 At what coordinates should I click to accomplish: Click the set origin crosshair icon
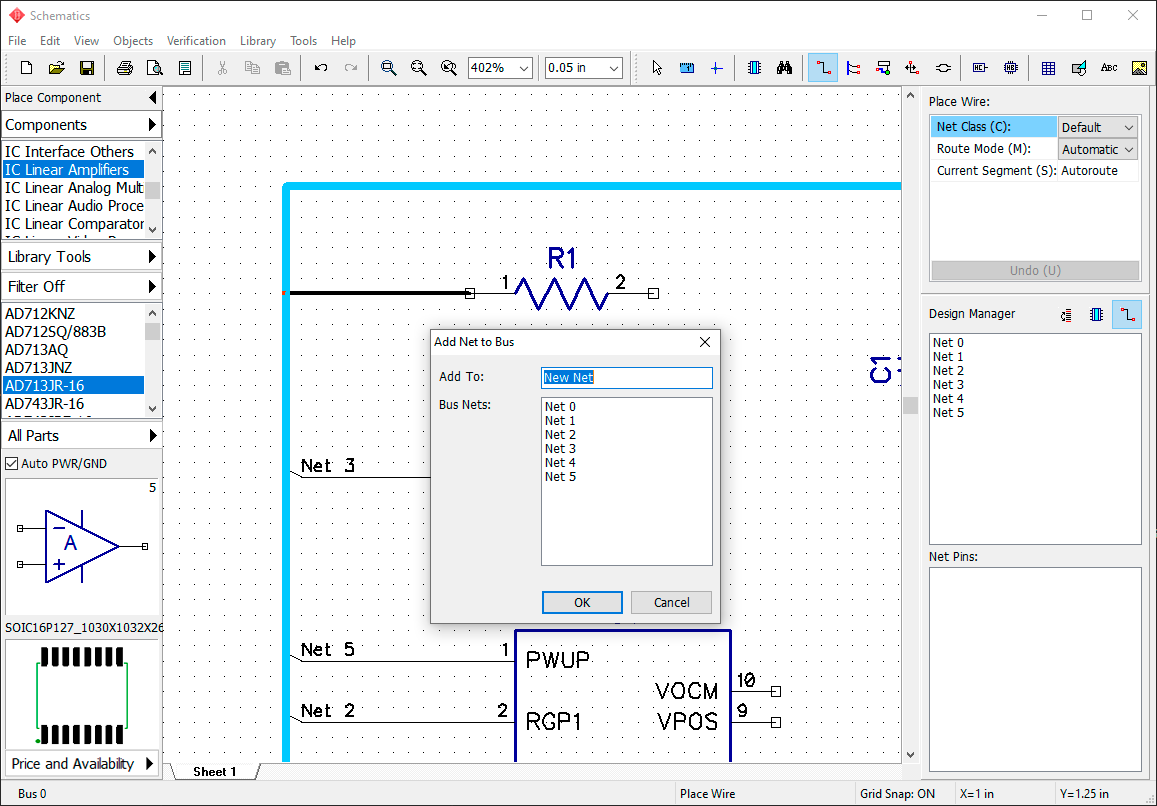click(716, 68)
